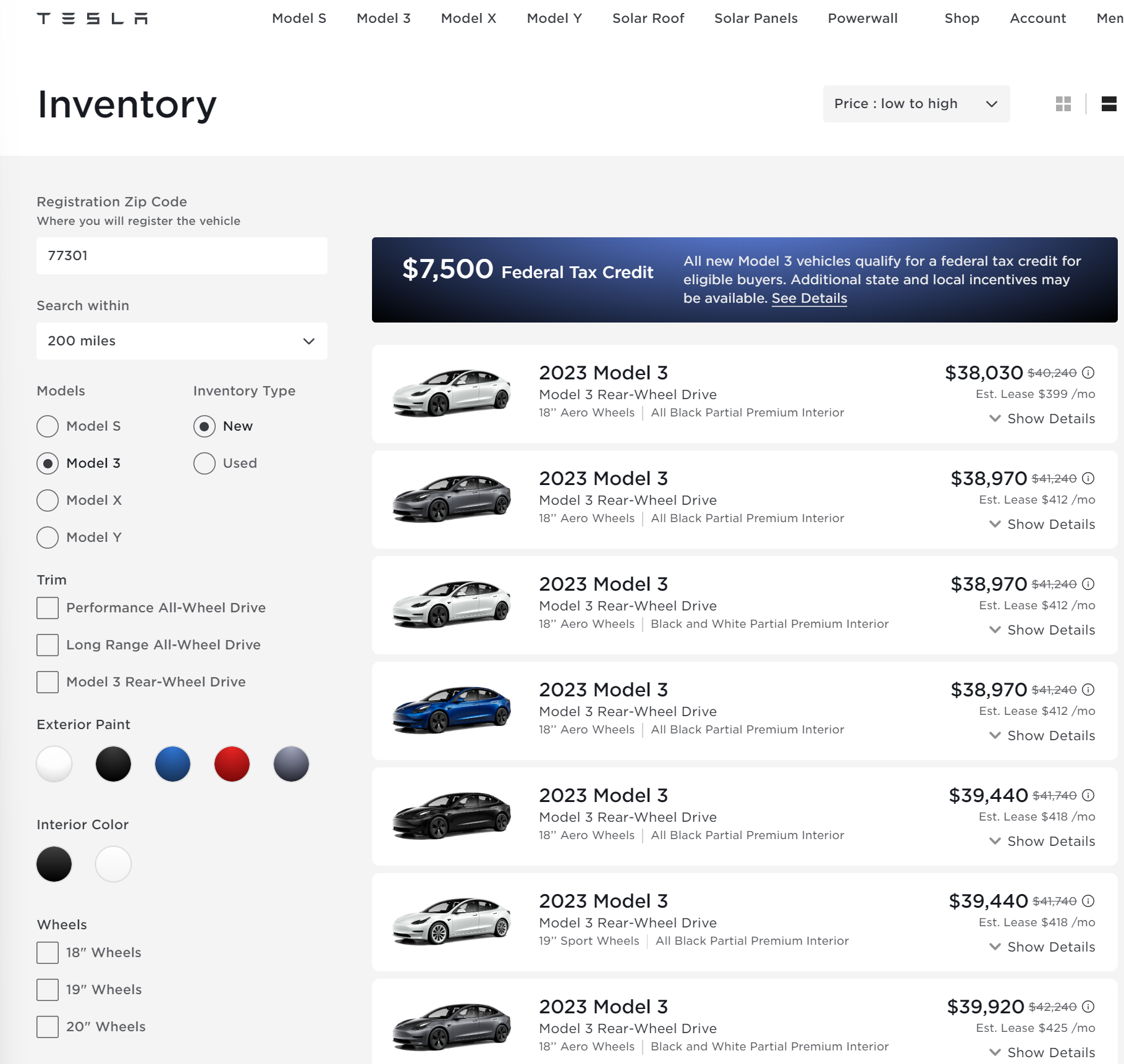The height and width of the screenshot is (1064, 1124).
Task: Click See Details in tax credit banner
Action: (809, 298)
